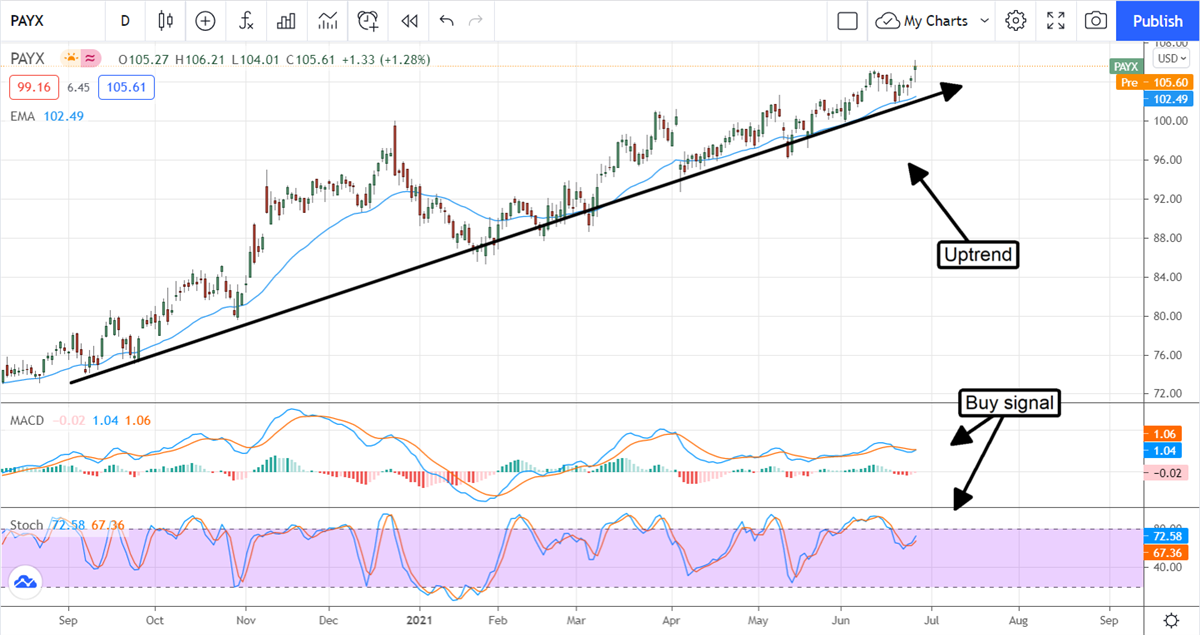Open the fx Indicators menu
Screen dimensions: 1200x635
point(246,20)
